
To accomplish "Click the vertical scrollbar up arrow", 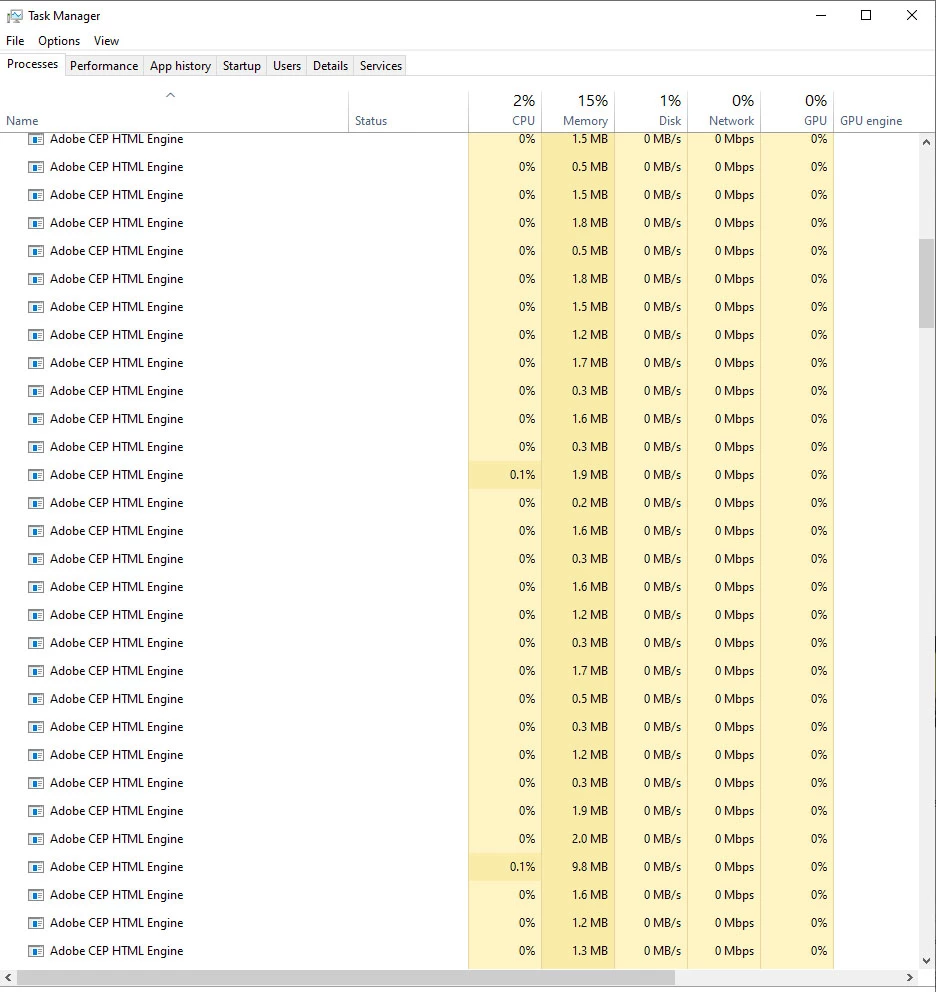I will pos(927,142).
